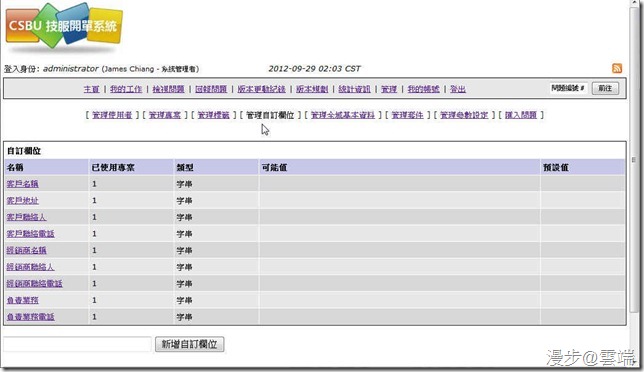This screenshot has height=372, width=644.
Task: Open custom field 經銷商聯絡人
Action: pos(30,267)
